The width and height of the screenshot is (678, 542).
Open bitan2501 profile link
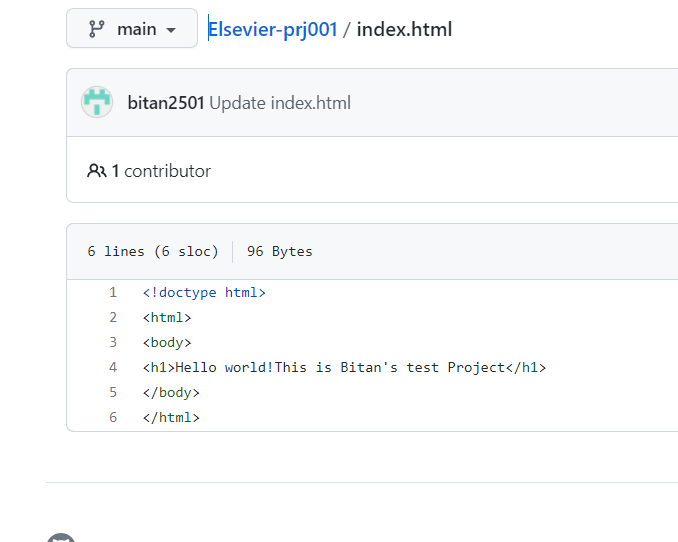click(x=166, y=103)
